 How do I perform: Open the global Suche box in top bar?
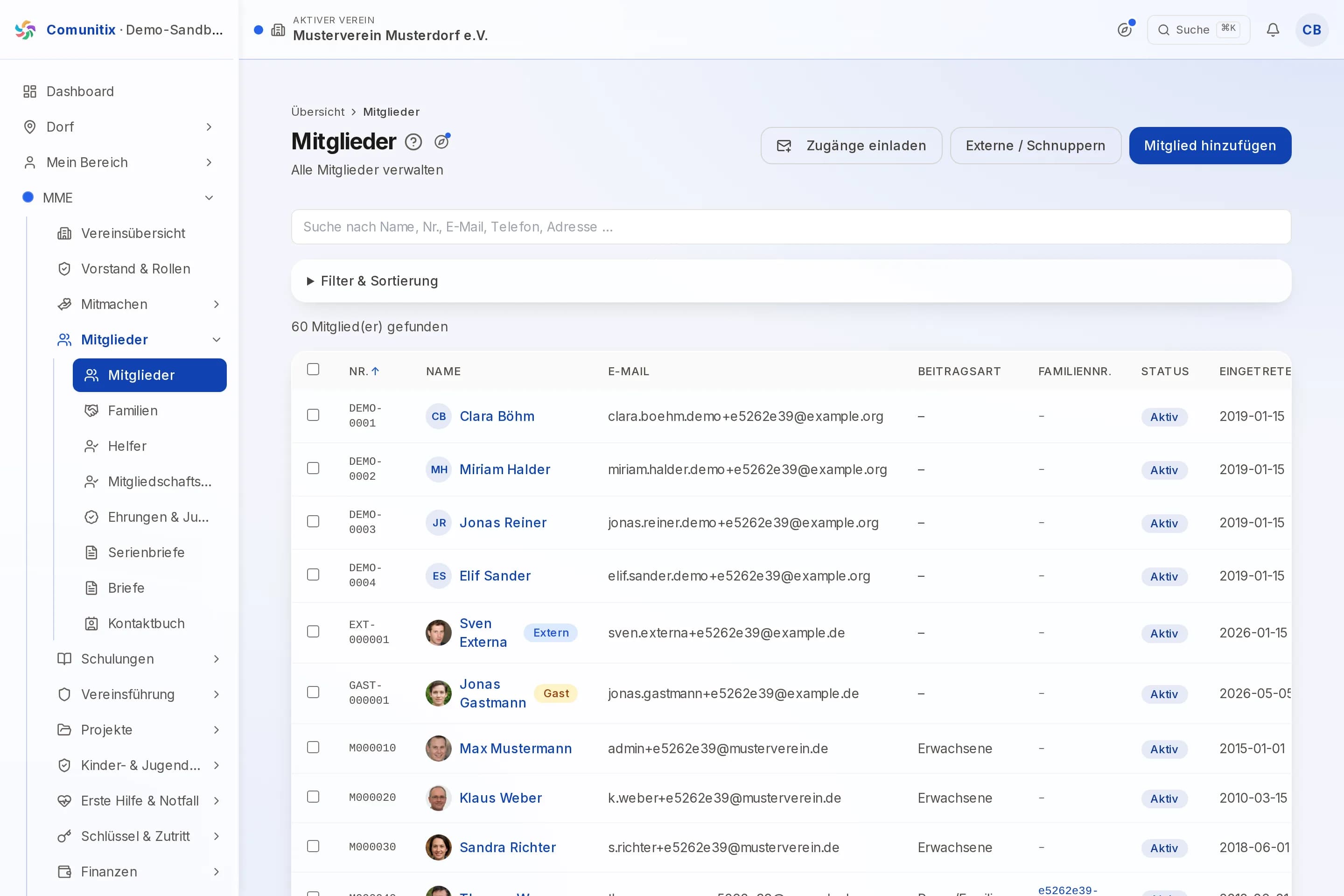pos(1198,30)
